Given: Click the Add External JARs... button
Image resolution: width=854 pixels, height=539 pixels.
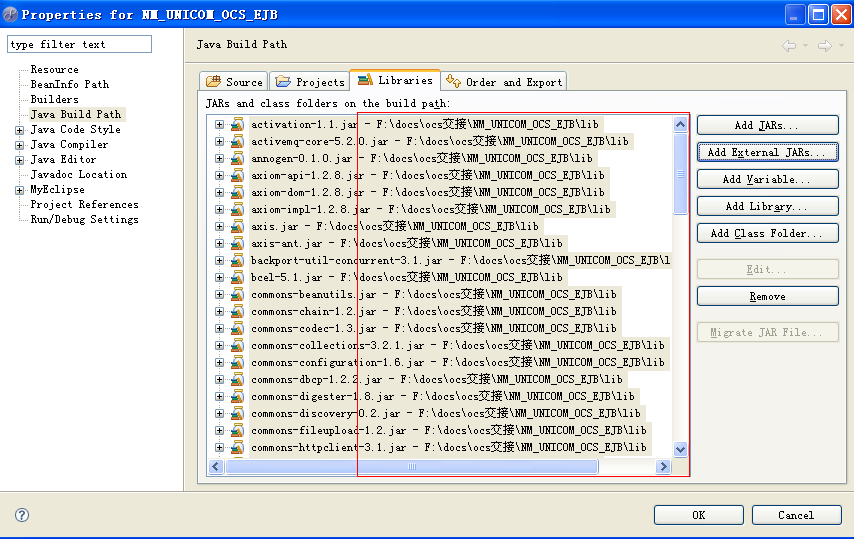Looking at the screenshot, I should (x=767, y=152).
